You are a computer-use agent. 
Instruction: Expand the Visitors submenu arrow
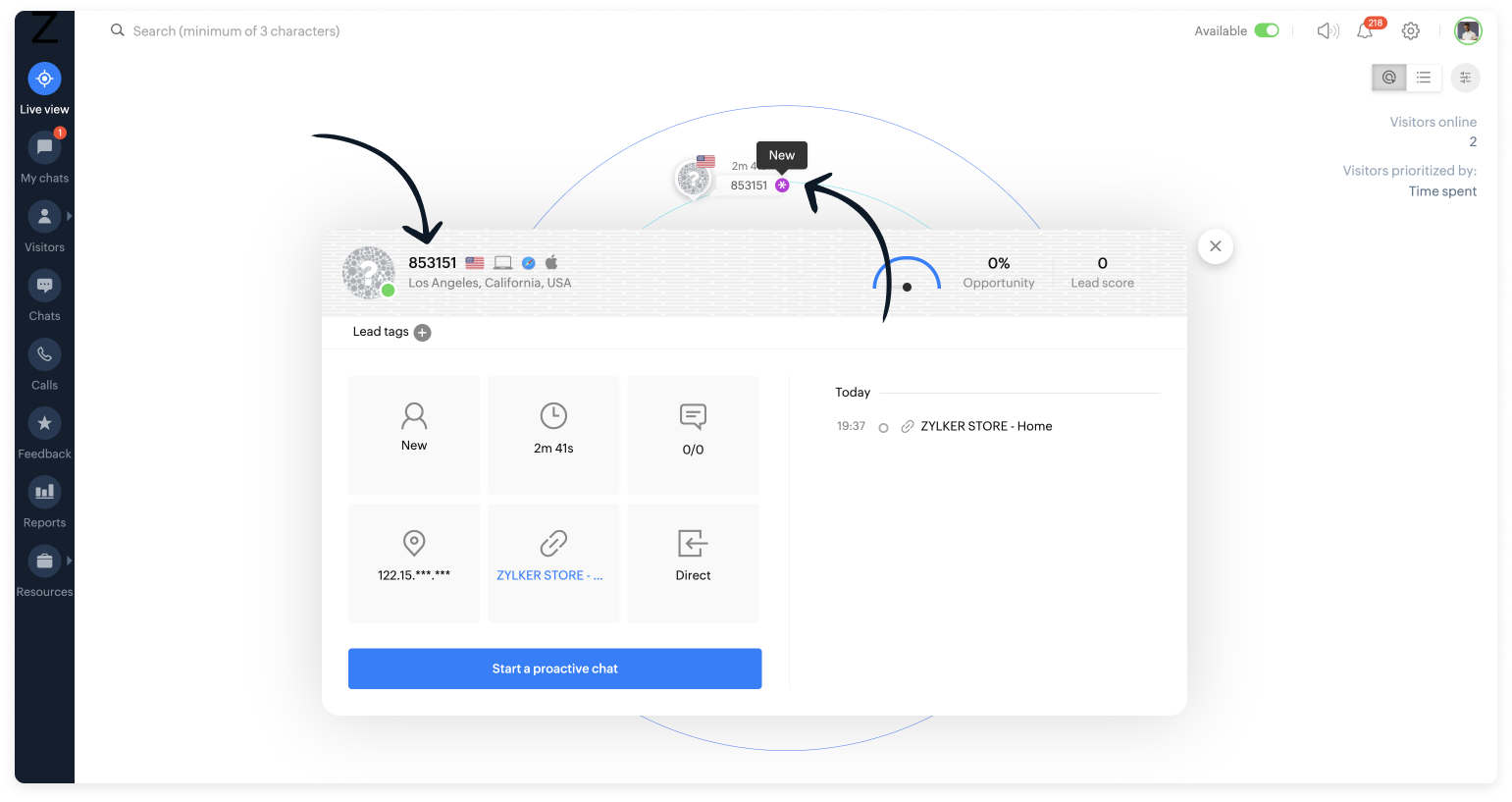tap(69, 216)
